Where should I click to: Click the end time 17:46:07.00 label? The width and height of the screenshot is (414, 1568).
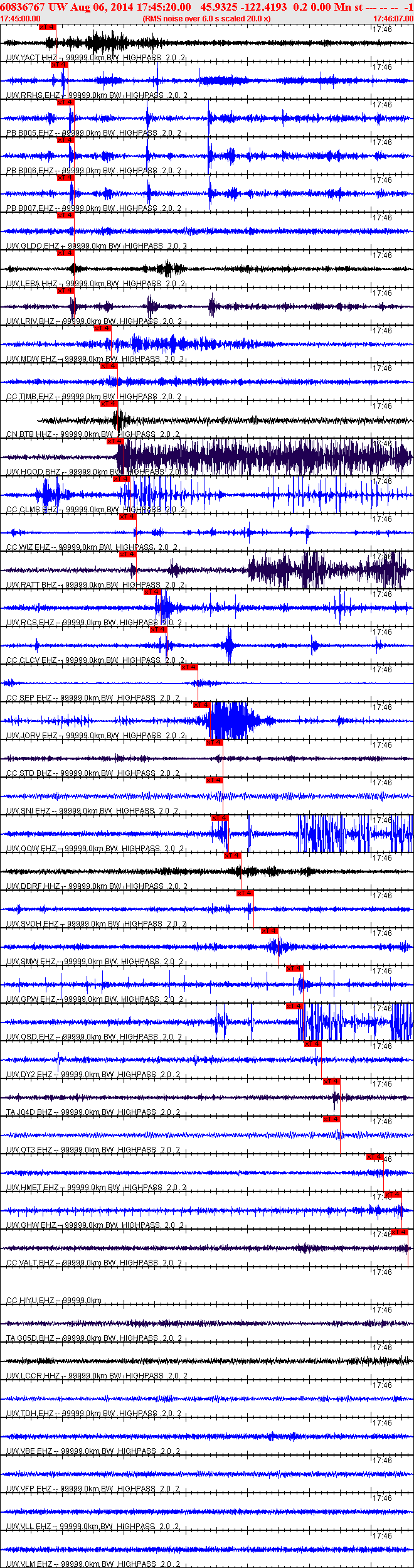coord(393,19)
